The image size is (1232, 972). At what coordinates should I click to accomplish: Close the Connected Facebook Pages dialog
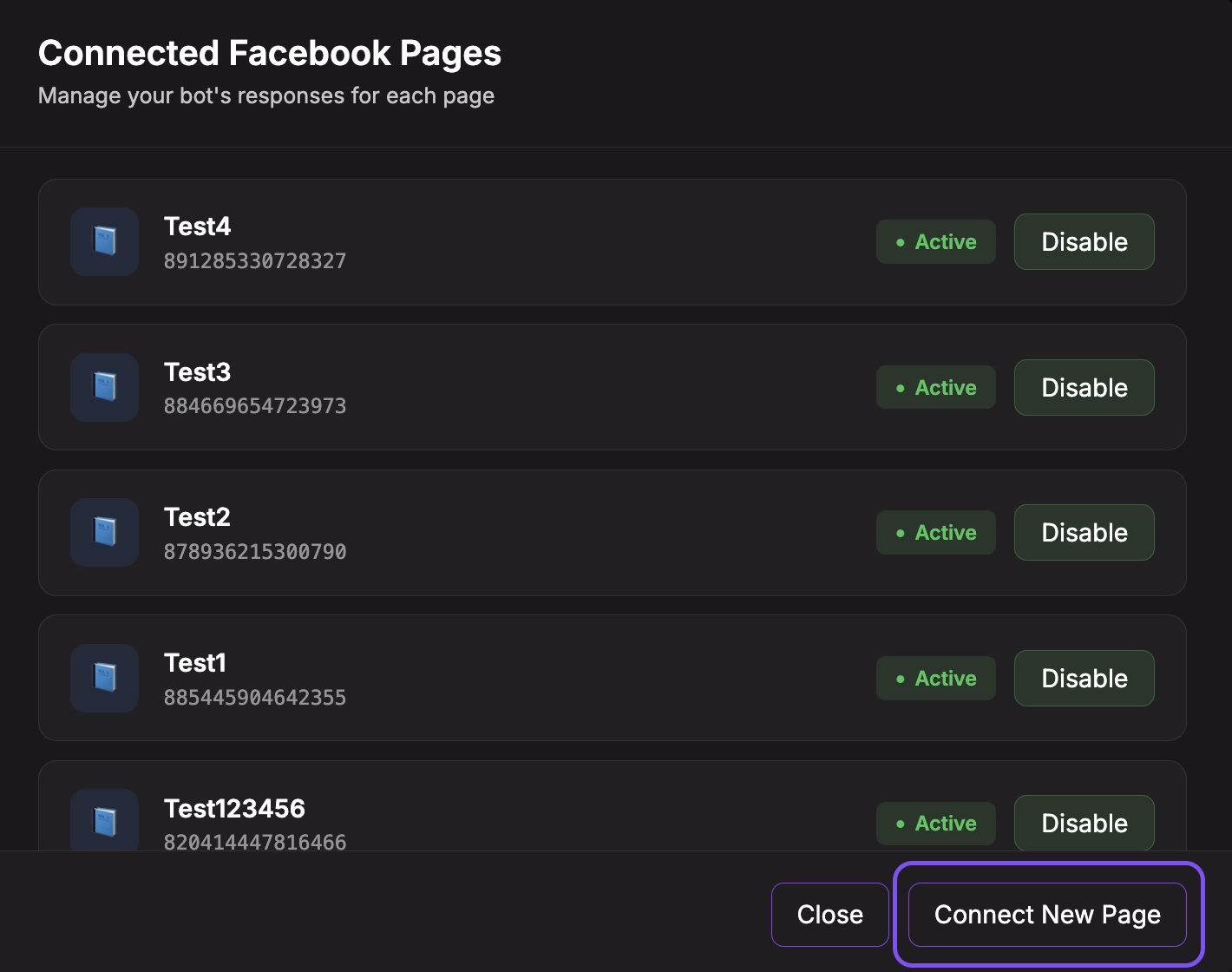click(x=829, y=915)
